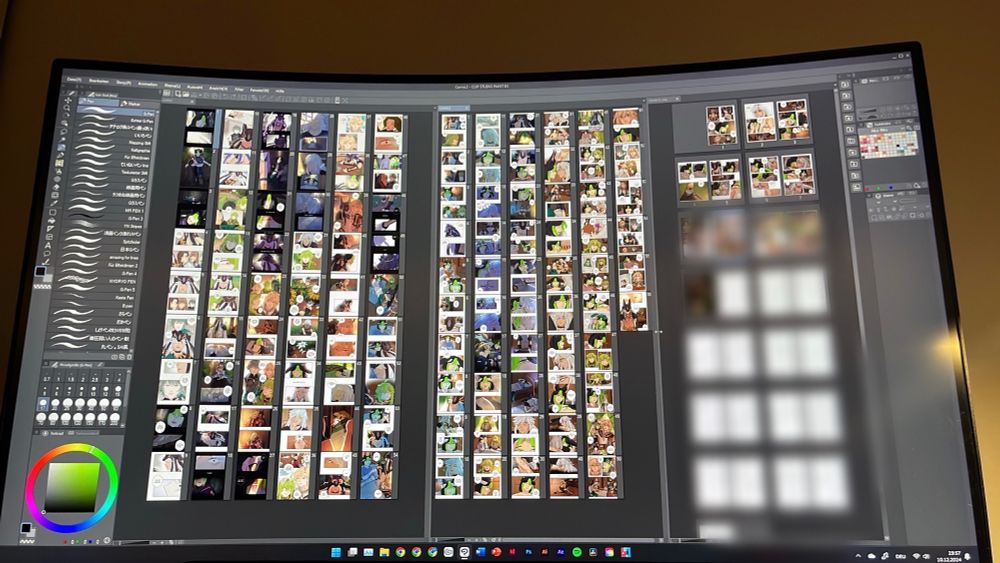The image size is (1000, 563).
Task: Choose the amazing for lines brush
Action: (101, 258)
